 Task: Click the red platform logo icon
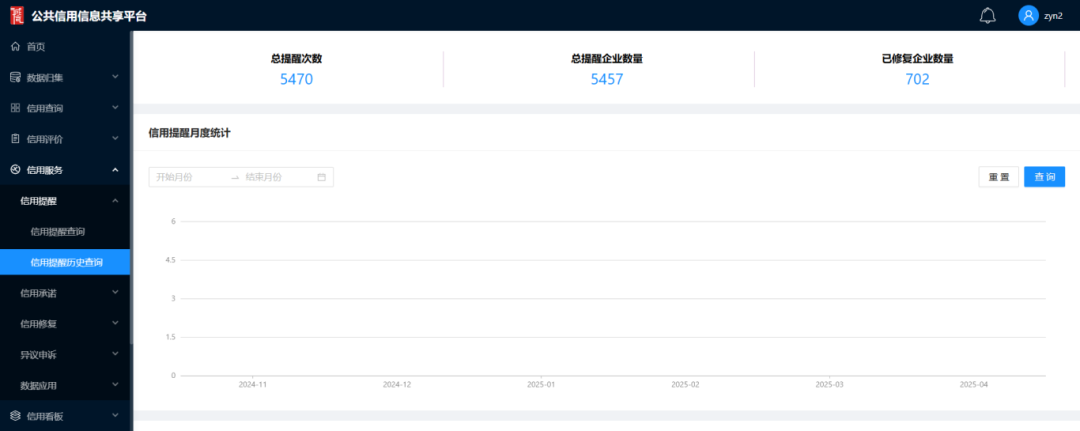coord(17,15)
